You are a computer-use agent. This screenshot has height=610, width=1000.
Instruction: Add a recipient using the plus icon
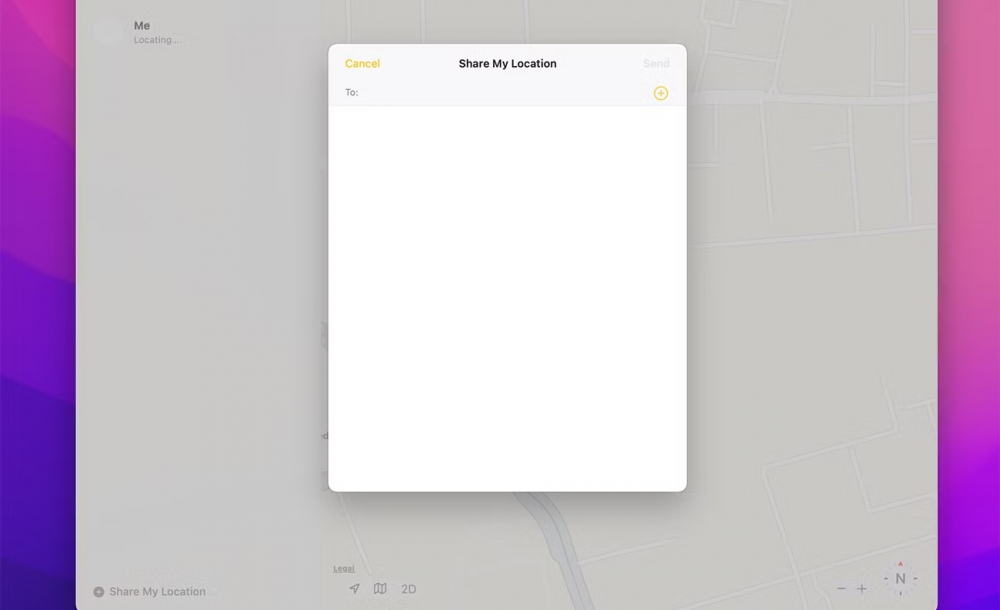point(660,92)
